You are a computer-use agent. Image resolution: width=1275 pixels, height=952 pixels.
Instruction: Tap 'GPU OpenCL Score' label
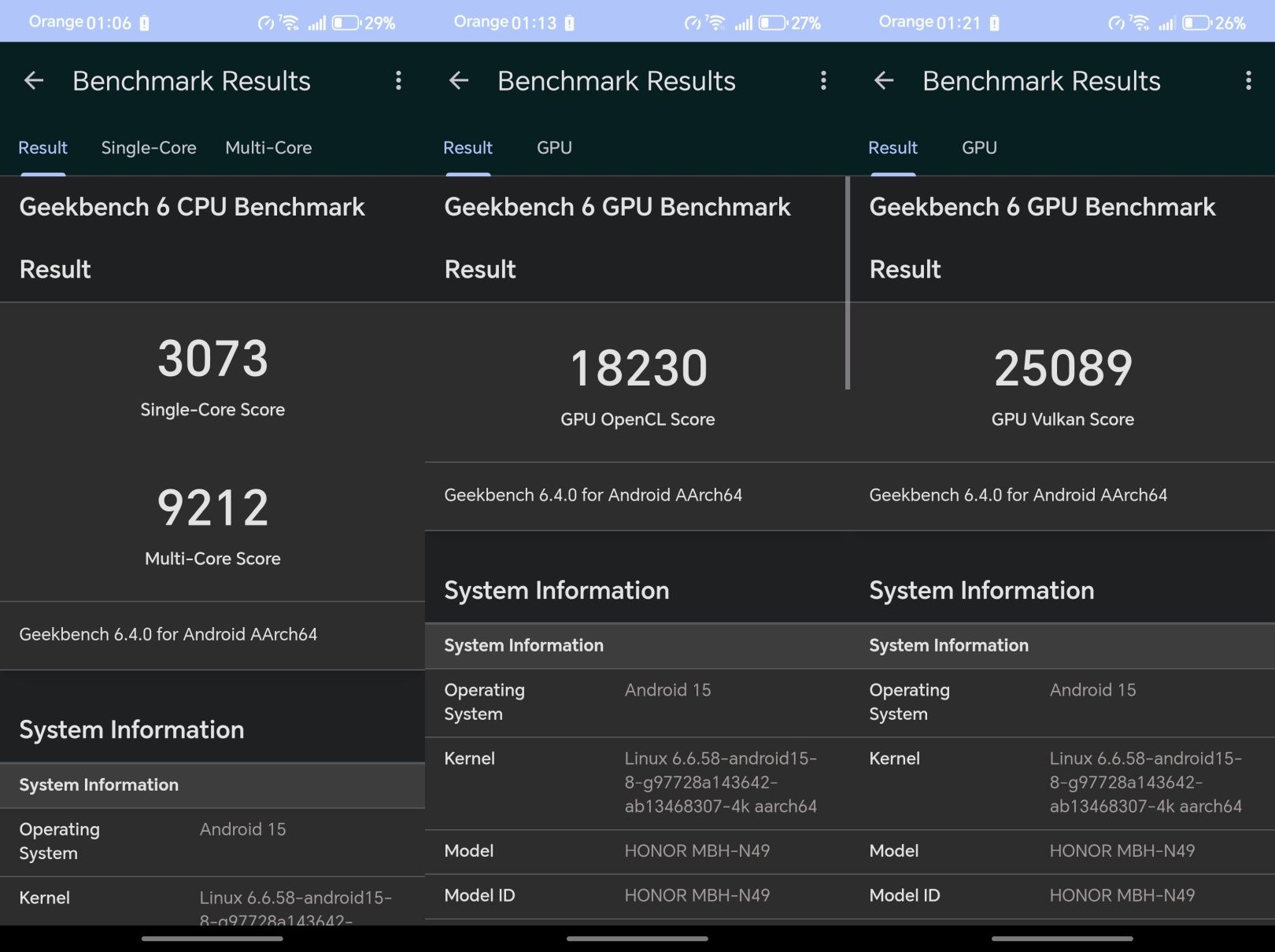[x=637, y=419]
